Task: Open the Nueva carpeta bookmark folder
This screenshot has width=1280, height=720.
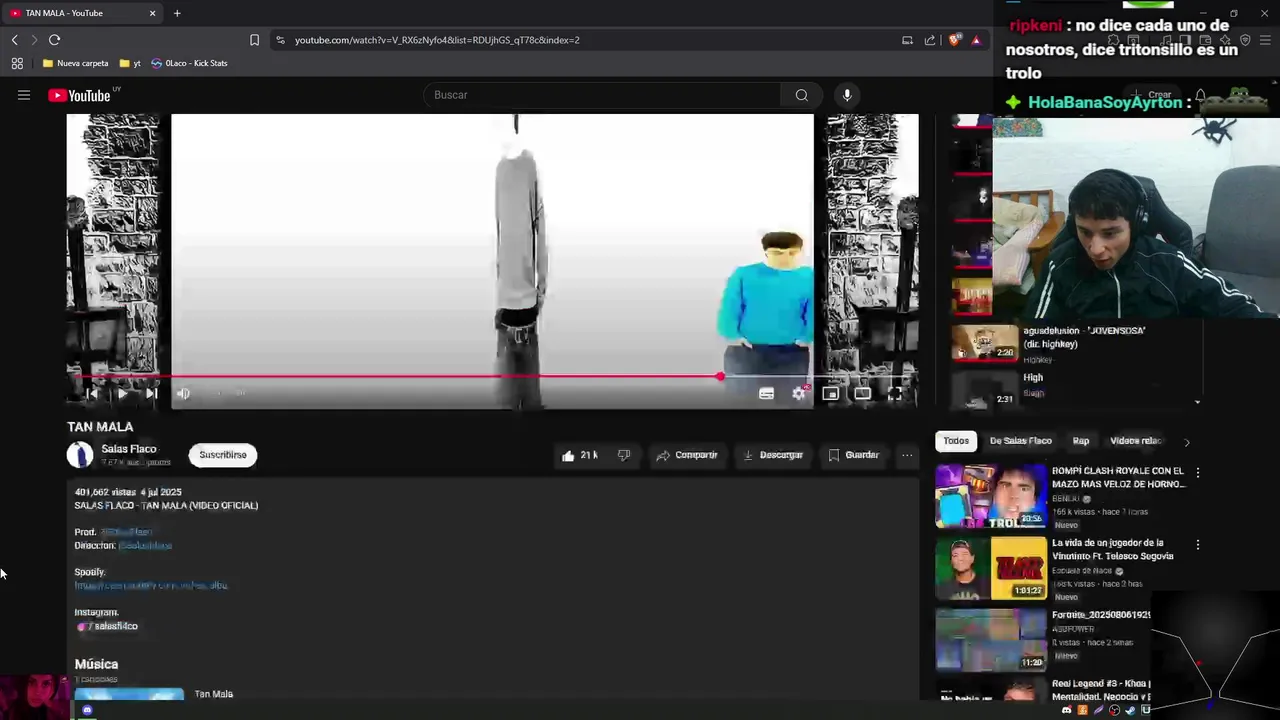Action: [75, 63]
